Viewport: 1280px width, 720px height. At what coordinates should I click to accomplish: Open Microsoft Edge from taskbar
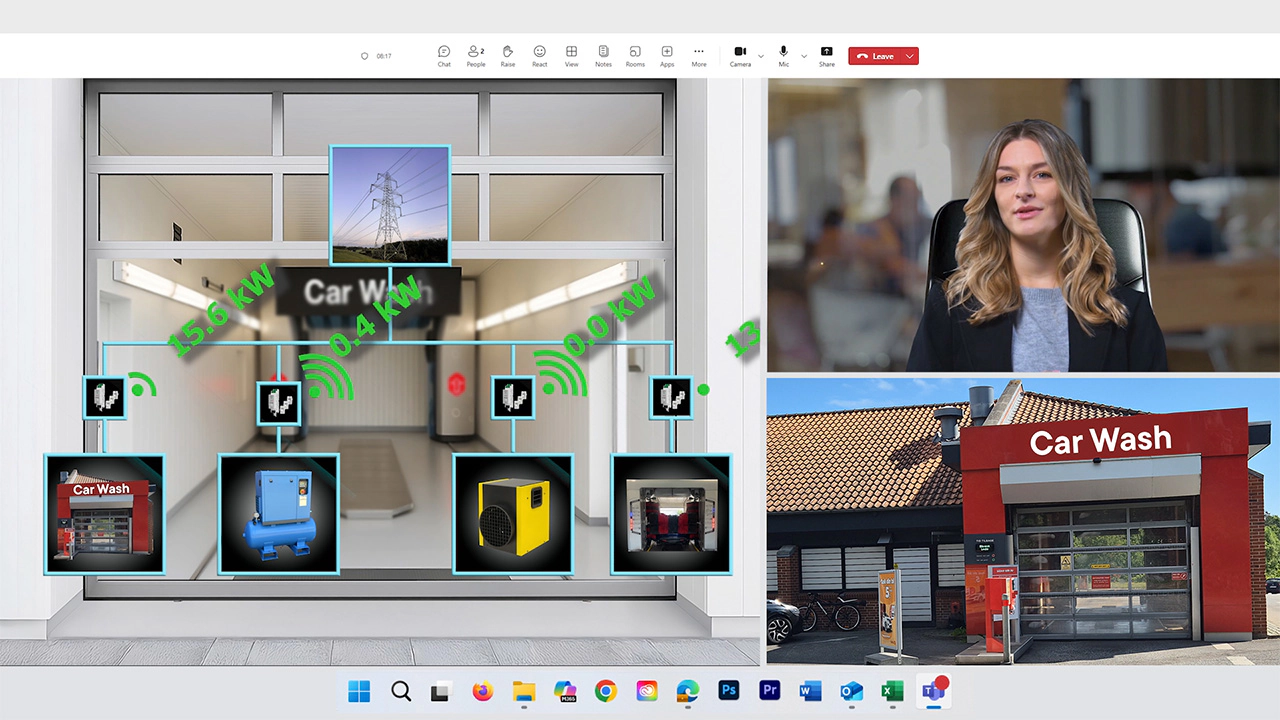point(687,691)
